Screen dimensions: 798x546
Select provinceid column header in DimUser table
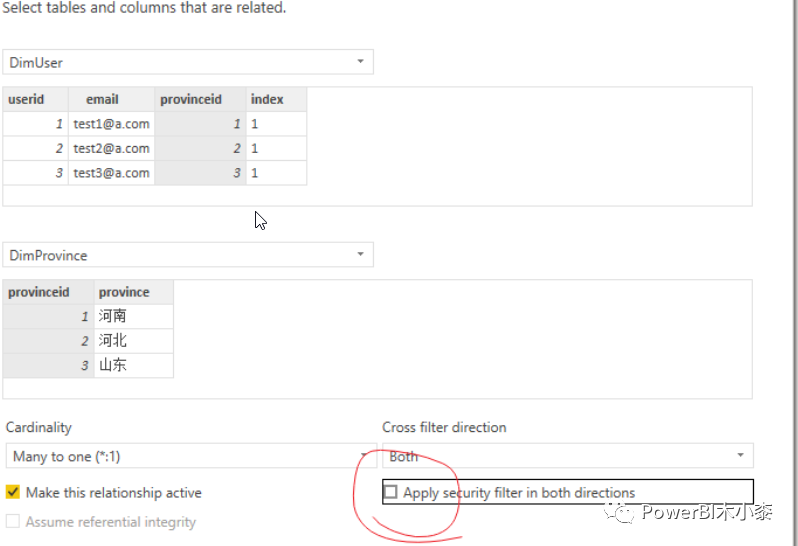[x=201, y=99]
